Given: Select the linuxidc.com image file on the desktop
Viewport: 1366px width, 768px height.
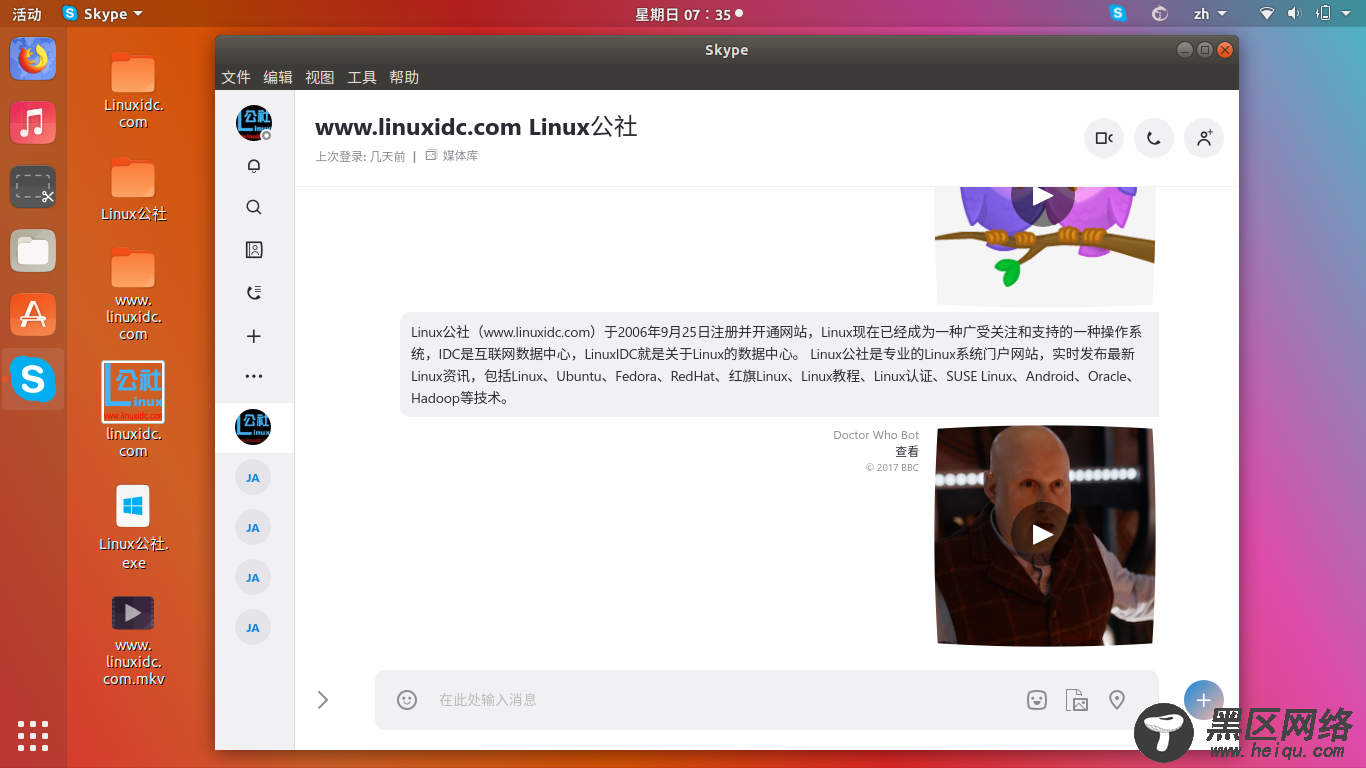Looking at the screenshot, I should (133, 410).
